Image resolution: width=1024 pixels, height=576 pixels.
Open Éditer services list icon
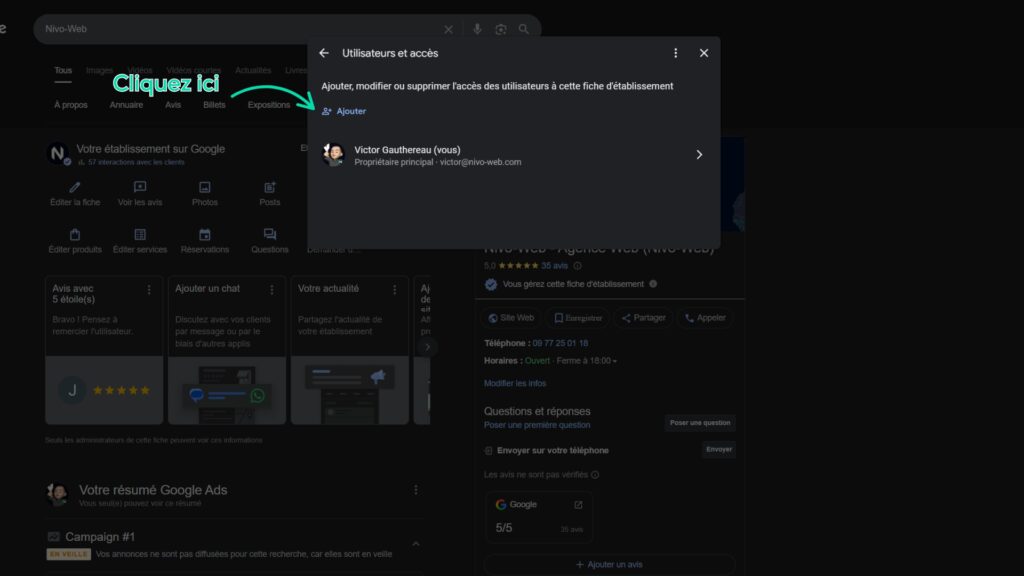click(140, 234)
